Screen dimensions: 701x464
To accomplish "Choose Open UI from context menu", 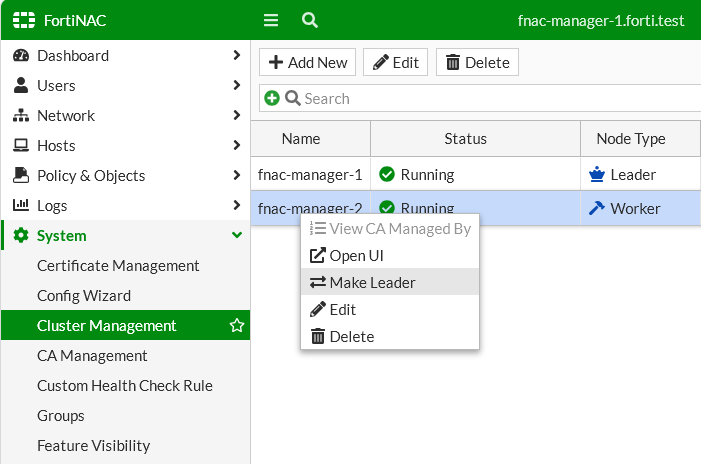I will (x=390, y=255).
